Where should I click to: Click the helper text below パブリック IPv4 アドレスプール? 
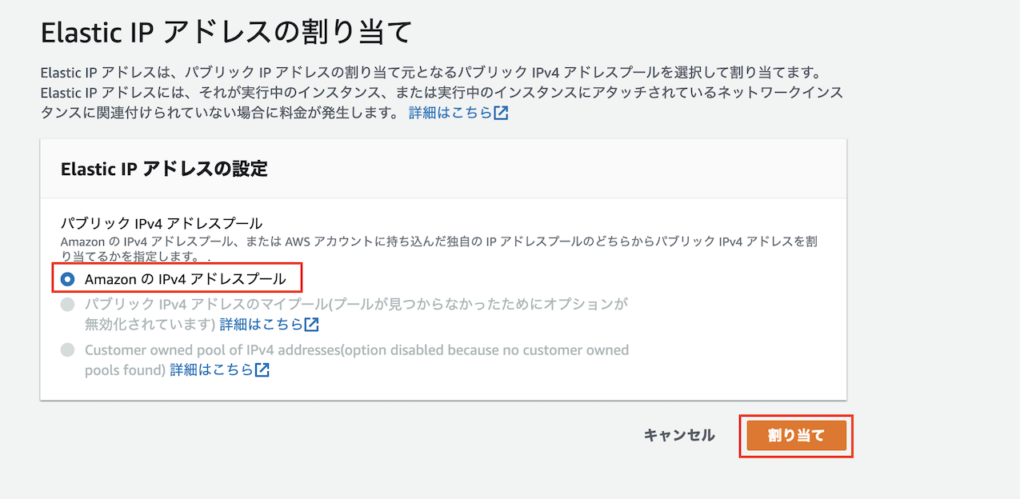400,242
